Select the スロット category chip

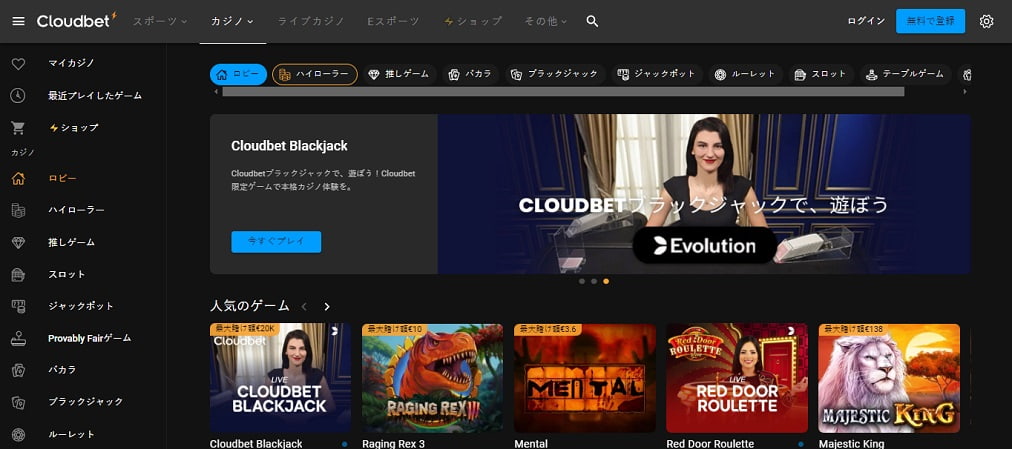[x=821, y=75]
